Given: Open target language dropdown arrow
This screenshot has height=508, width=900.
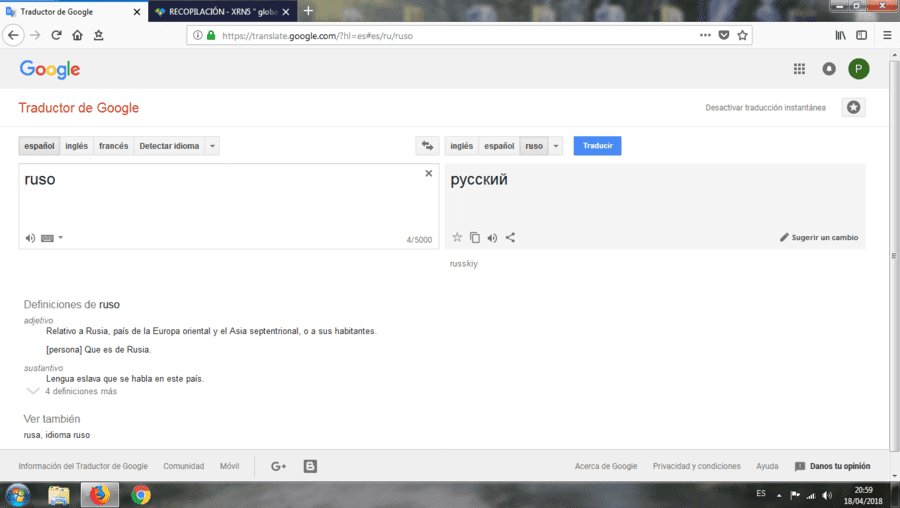Looking at the screenshot, I should point(556,146).
